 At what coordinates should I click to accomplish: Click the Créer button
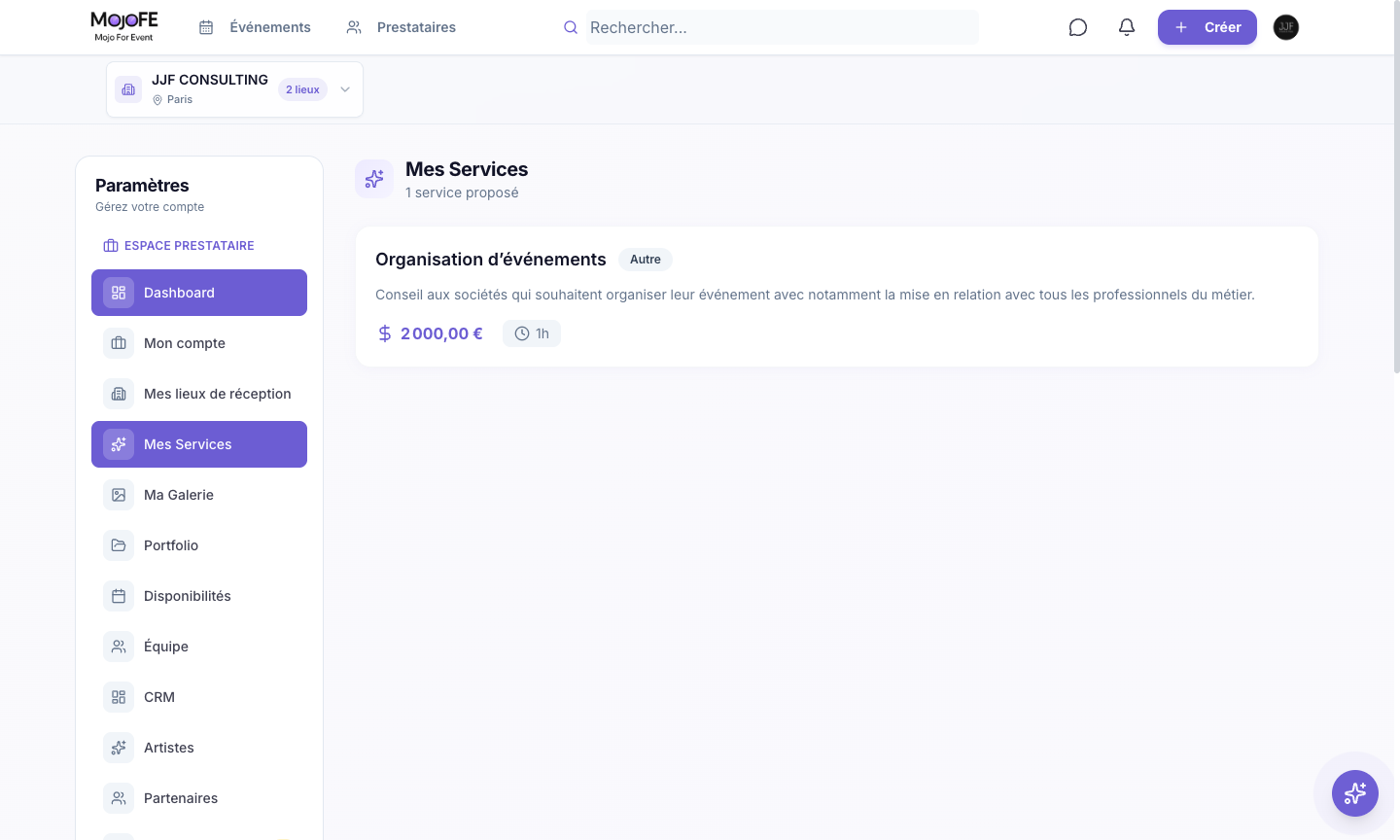pos(1207,27)
